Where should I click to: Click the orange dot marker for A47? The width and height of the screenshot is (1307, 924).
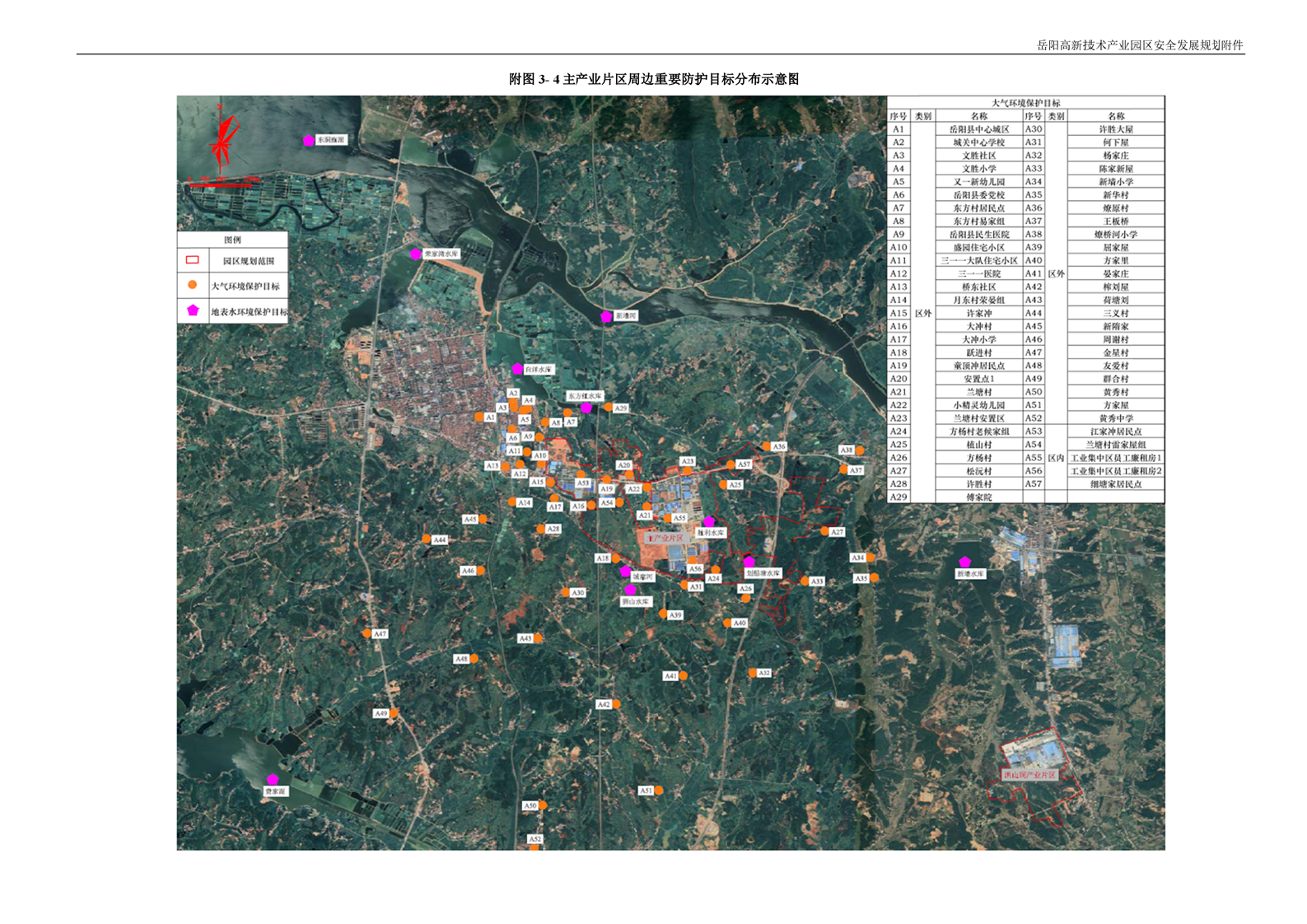[367, 634]
